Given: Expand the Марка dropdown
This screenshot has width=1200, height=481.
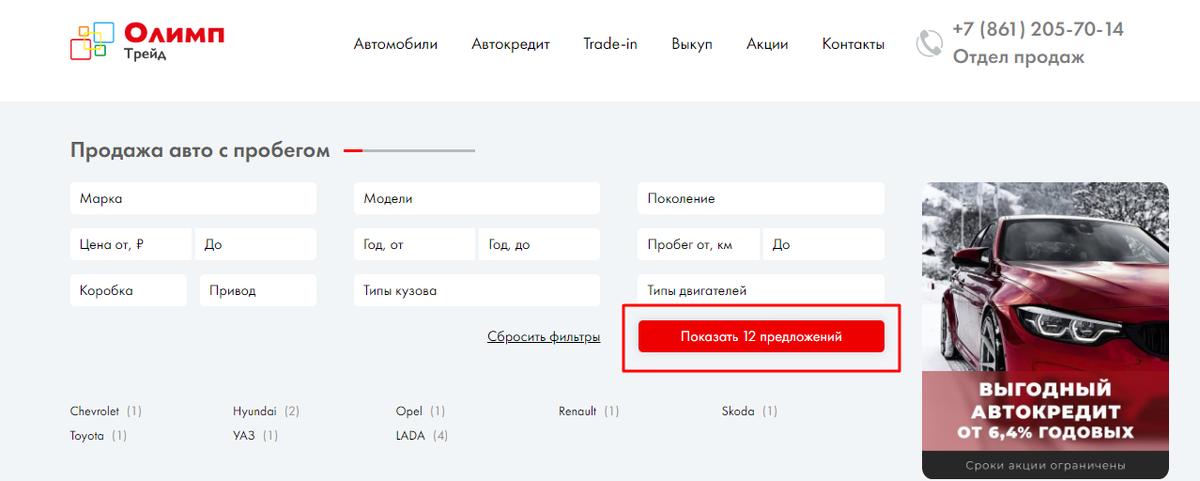Looking at the screenshot, I should [194, 198].
